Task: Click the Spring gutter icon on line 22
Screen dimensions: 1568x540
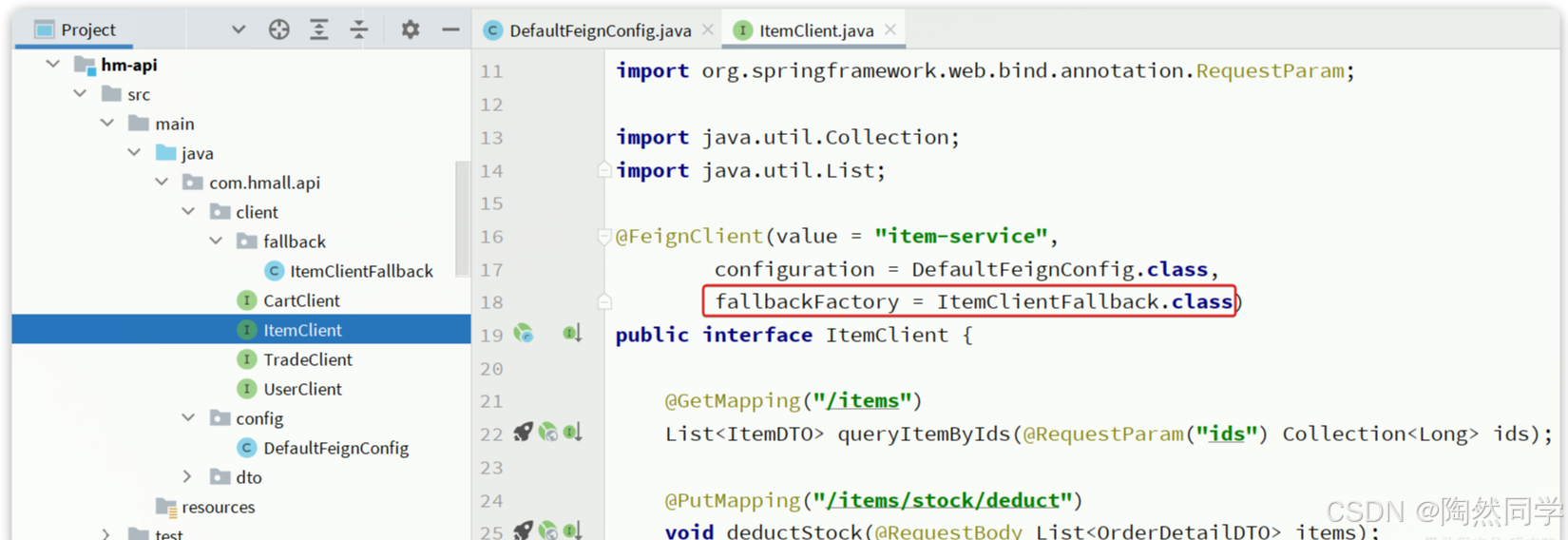Action: [x=548, y=433]
